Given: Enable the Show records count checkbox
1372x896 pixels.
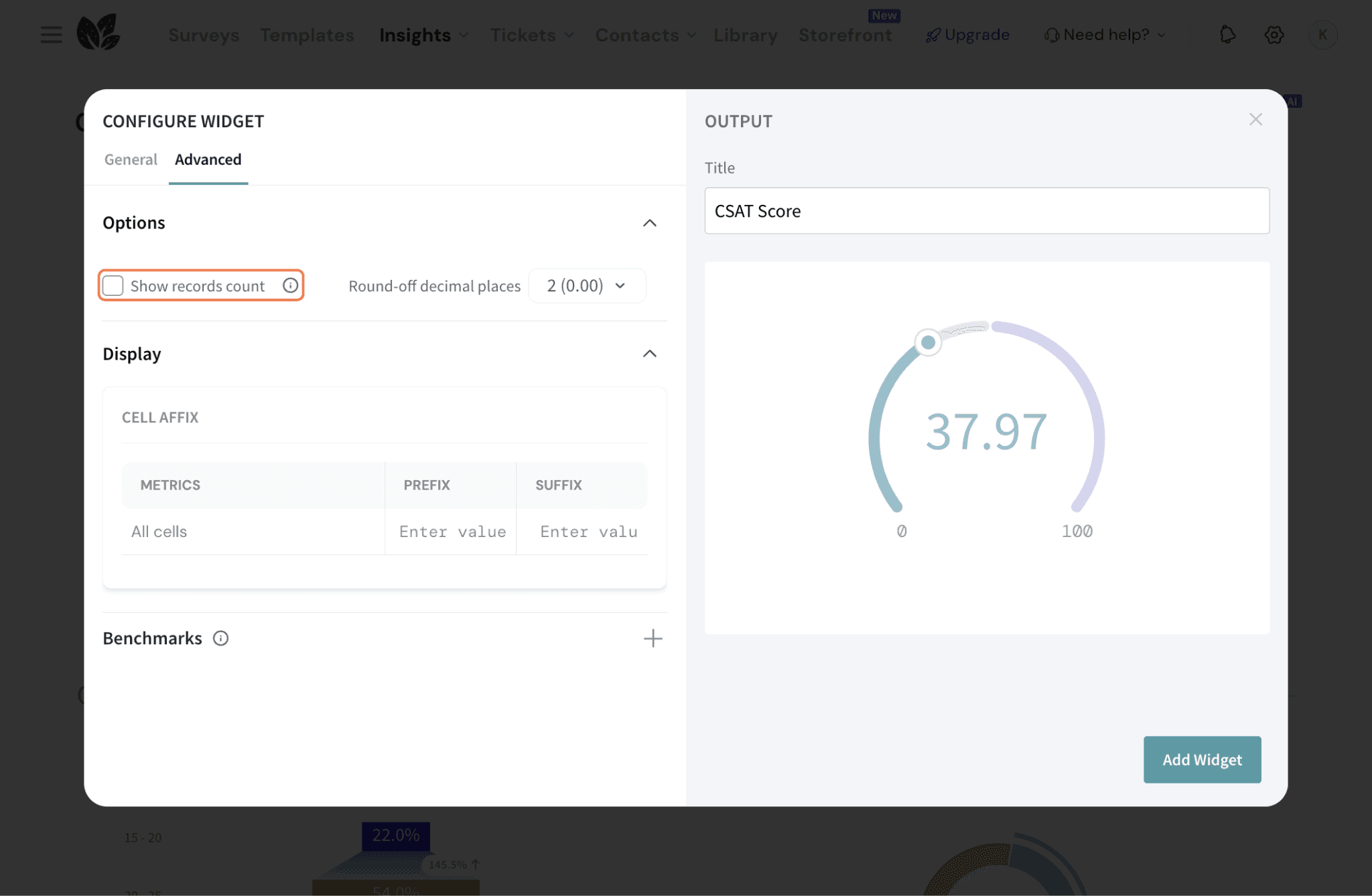Looking at the screenshot, I should [x=113, y=286].
